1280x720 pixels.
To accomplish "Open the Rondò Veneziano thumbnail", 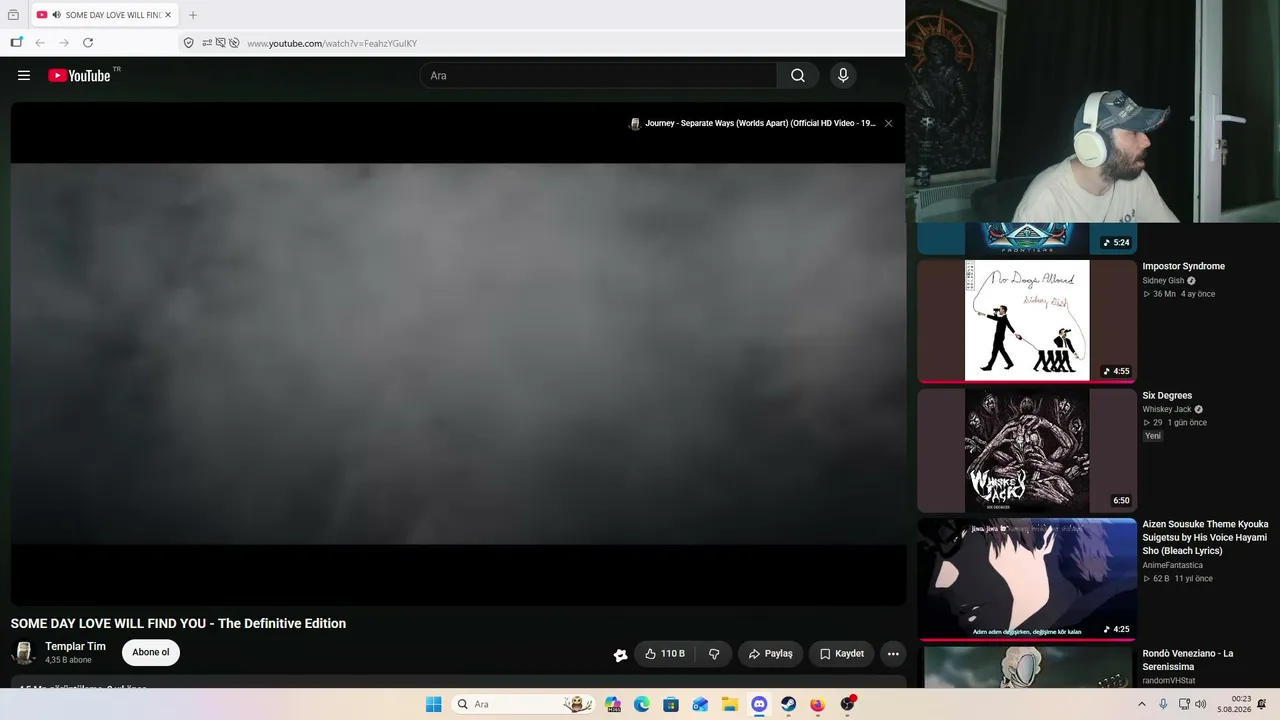I will (x=1027, y=667).
